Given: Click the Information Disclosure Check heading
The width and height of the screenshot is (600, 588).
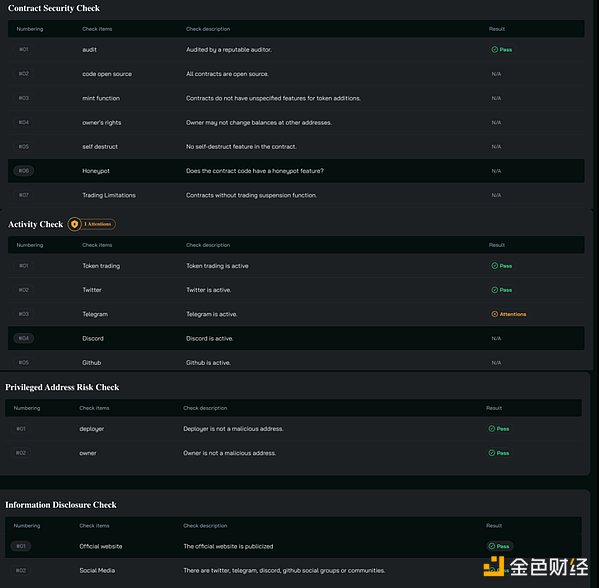Looking at the screenshot, I should (x=61, y=505).
